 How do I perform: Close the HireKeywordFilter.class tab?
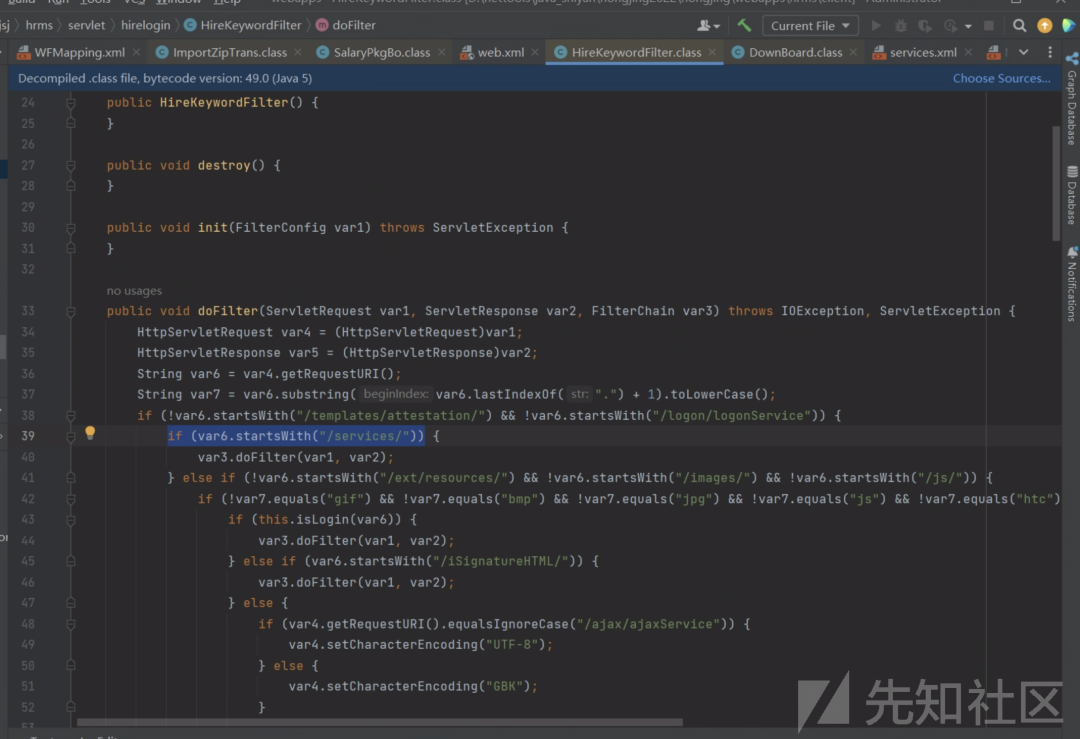click(712, 52)
